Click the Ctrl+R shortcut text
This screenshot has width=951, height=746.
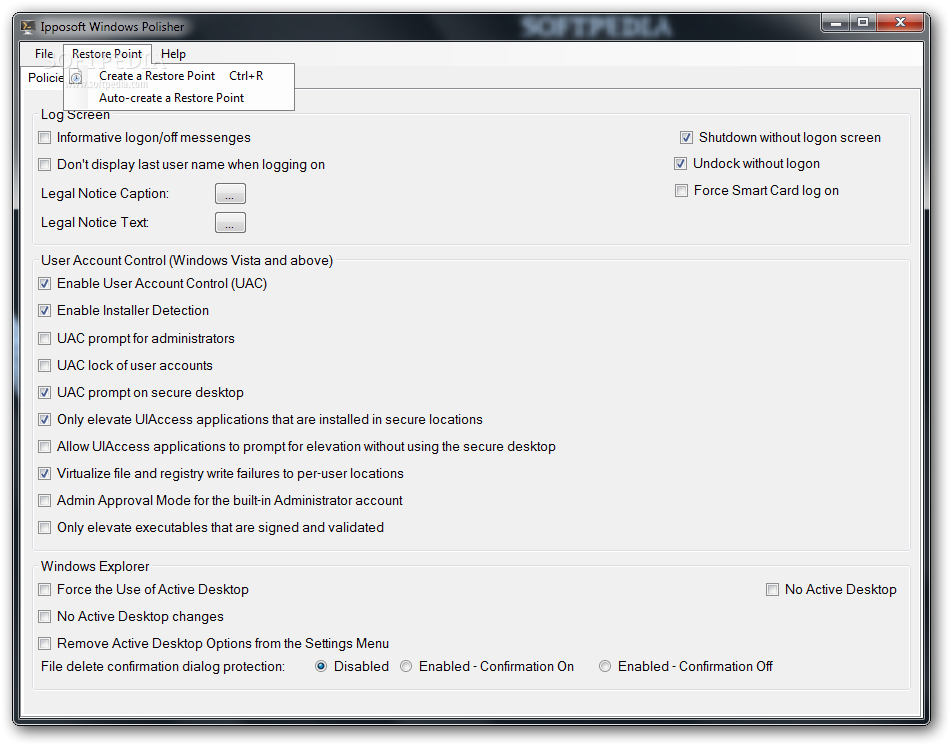pos(246,76)
